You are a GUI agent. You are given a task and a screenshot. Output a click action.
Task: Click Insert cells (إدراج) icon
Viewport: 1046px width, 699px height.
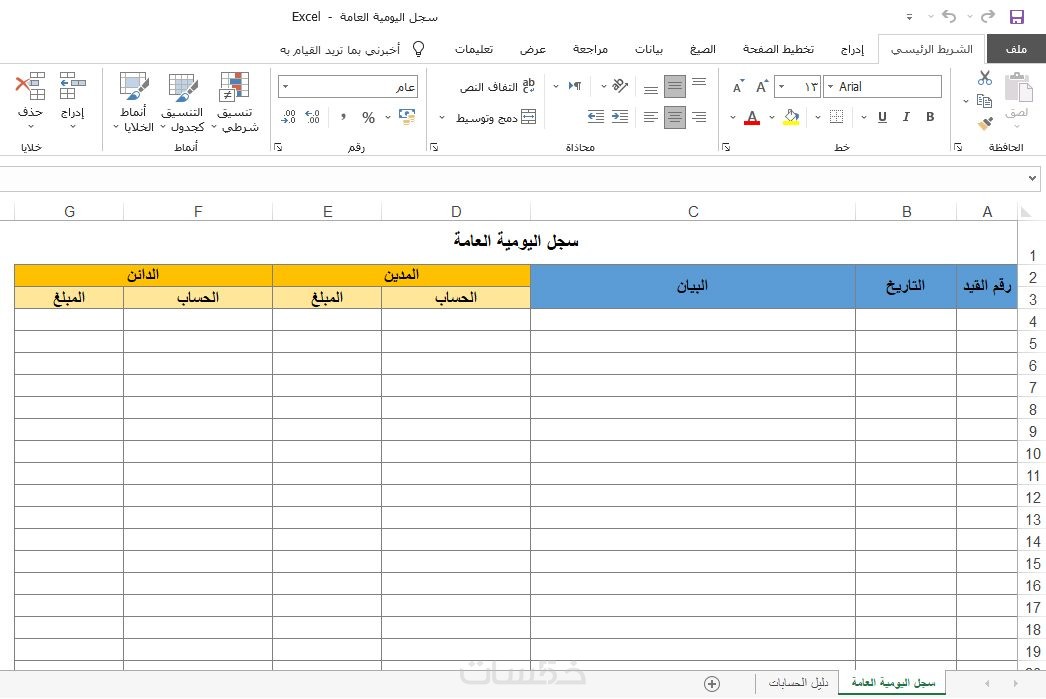[x=72, y=100]
